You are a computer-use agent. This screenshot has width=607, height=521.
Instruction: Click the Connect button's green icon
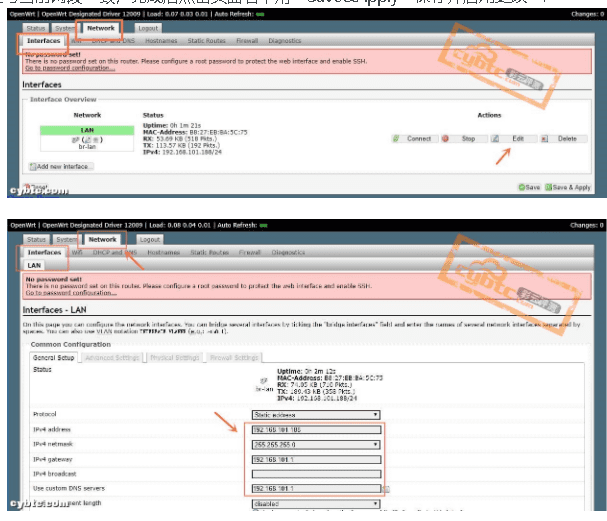click(396, 139)
